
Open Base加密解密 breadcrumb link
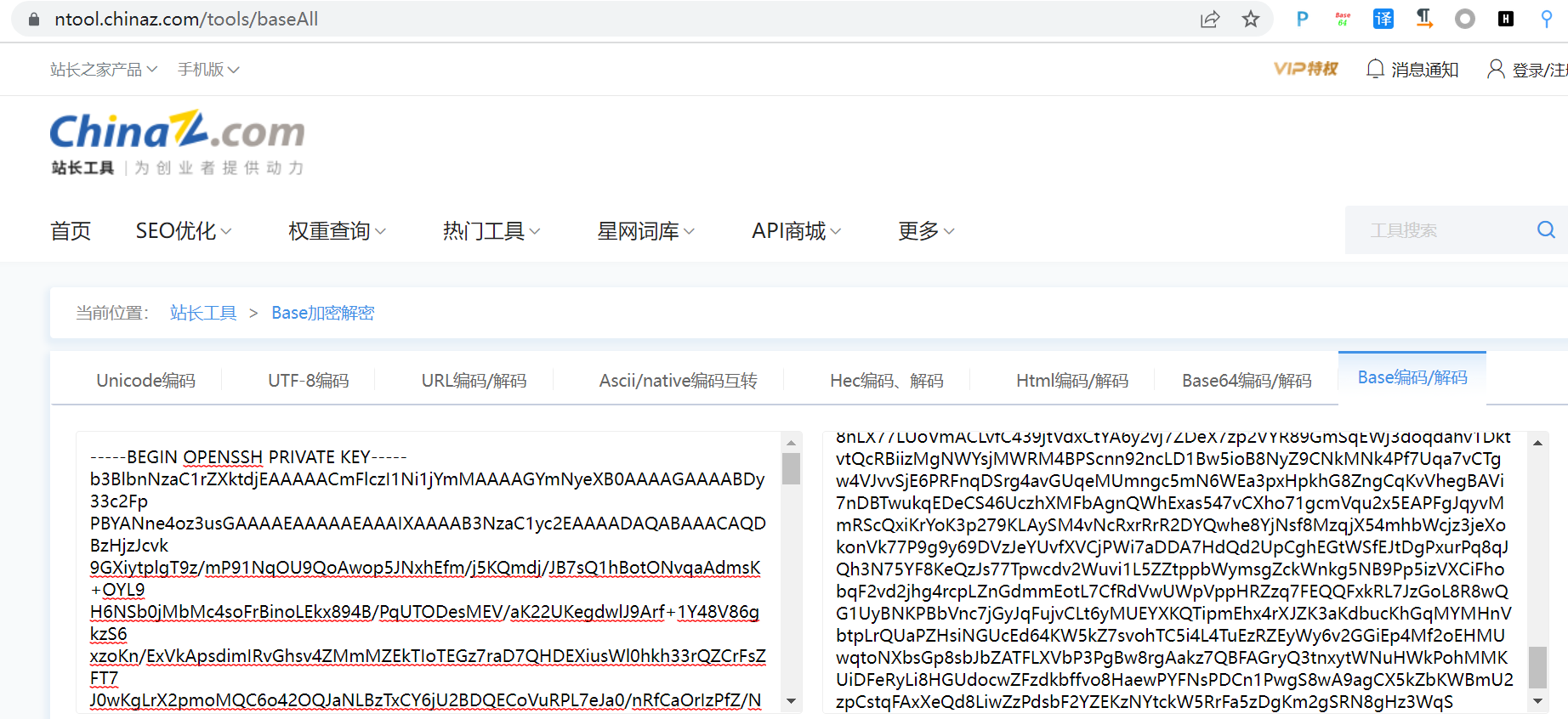click(x=323, y=313)
